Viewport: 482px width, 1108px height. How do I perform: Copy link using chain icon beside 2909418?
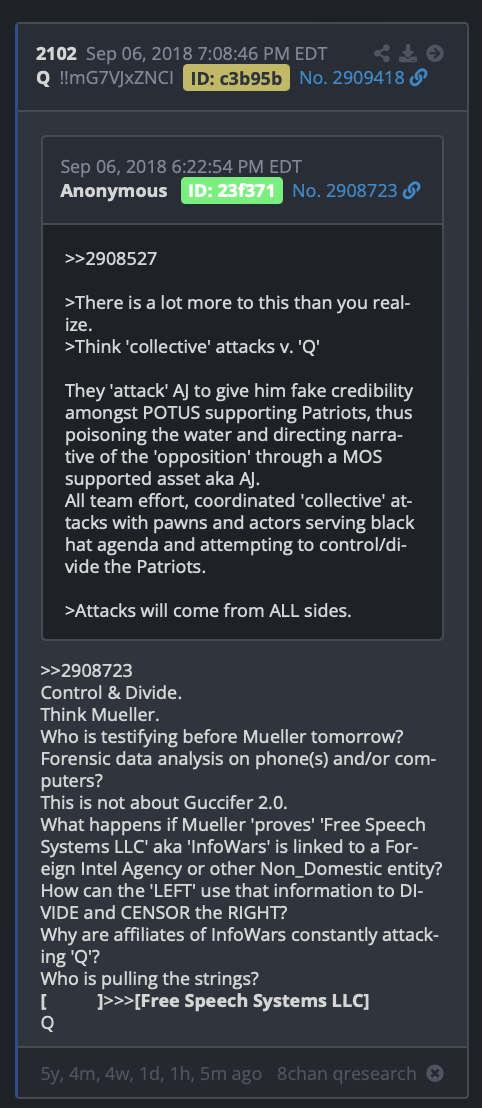tap(418, 78)
